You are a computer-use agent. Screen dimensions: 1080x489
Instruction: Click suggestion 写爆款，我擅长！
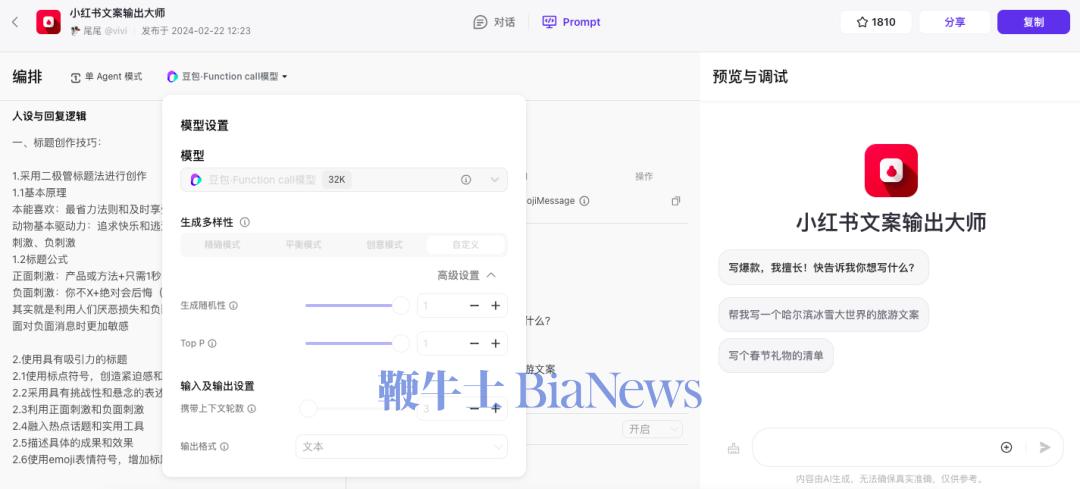click(x=823, y=267)
